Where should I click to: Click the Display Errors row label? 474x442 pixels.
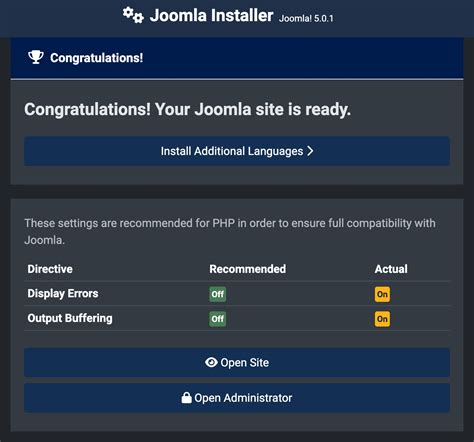63,293
